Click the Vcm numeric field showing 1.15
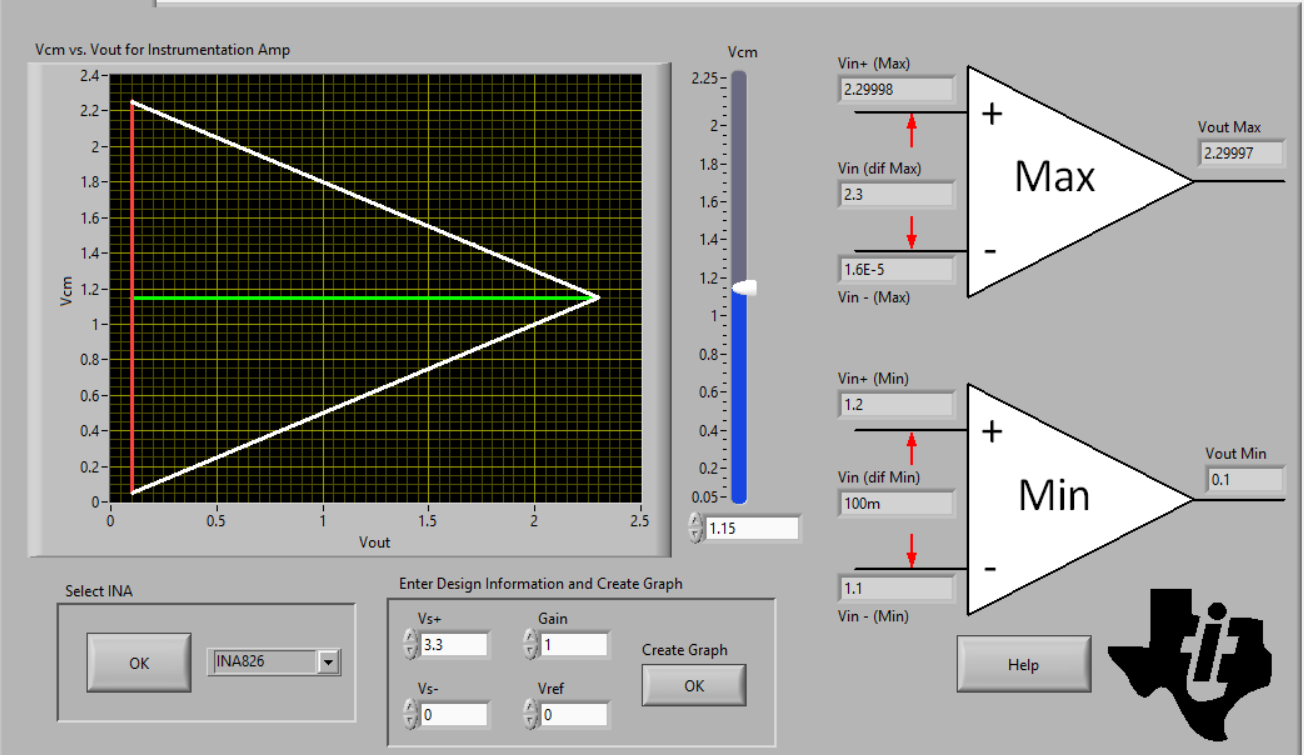 pyautogui.click(x=752, y=528)
